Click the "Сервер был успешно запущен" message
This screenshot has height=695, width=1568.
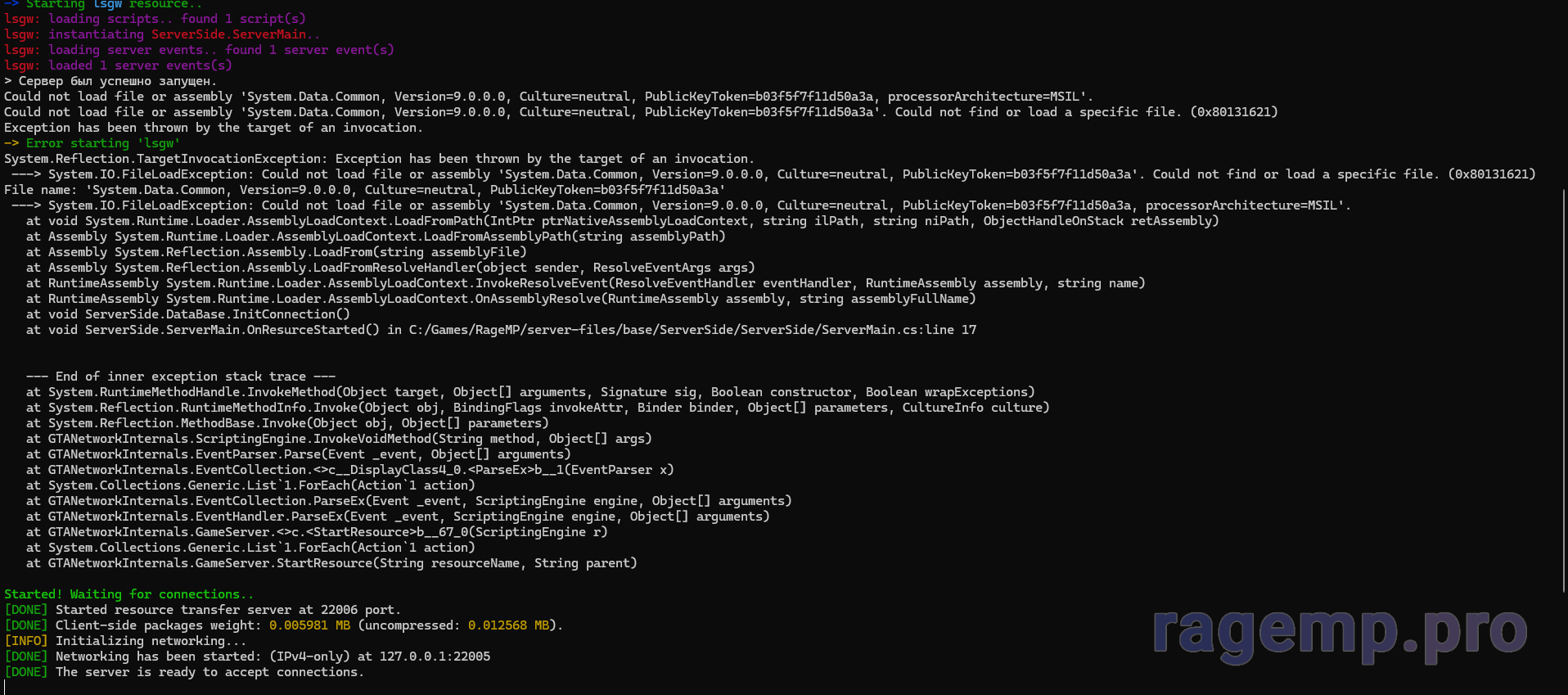pos(117,81)
